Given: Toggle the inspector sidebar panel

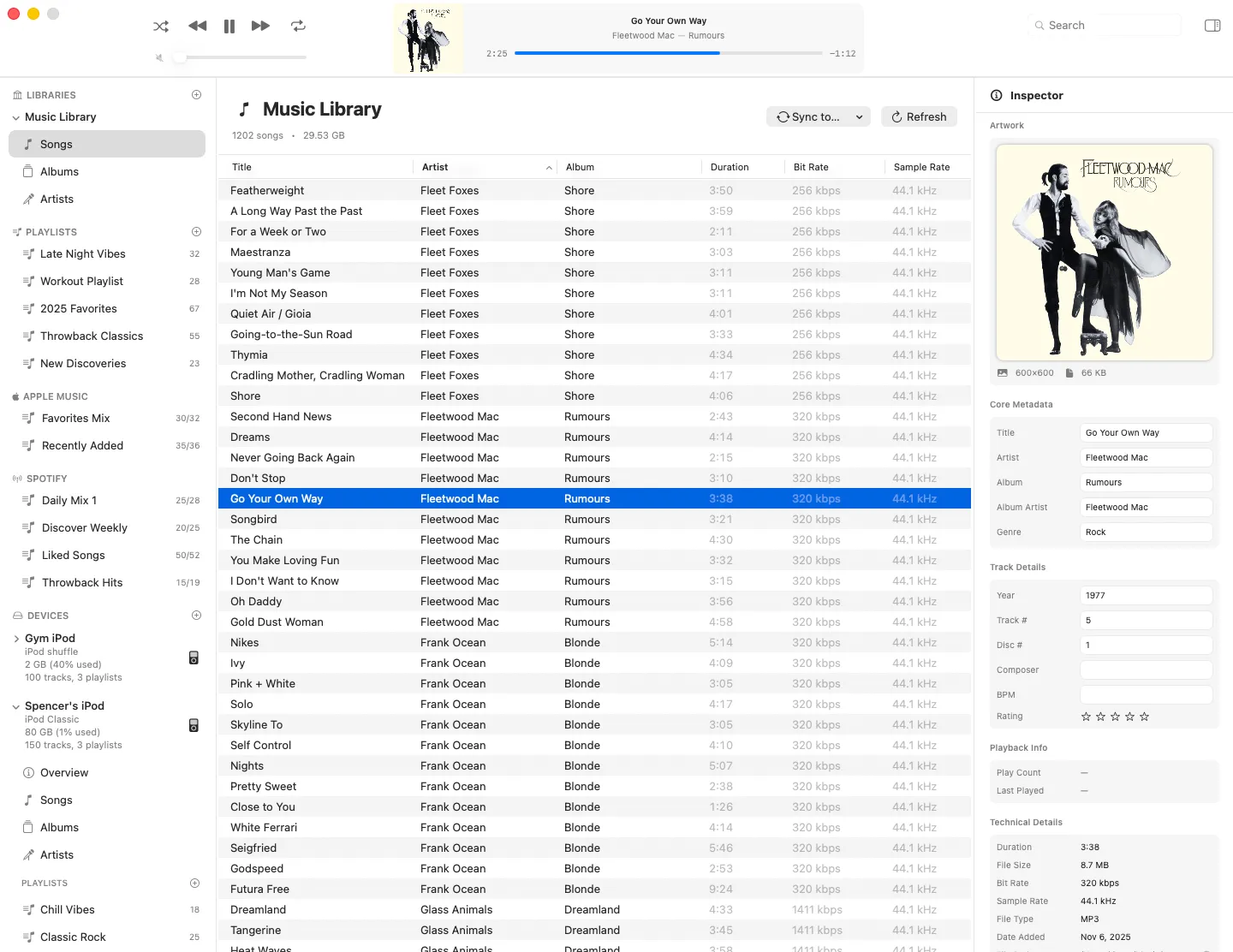Looking at the screenshot, I should [x=1212, y=26].
